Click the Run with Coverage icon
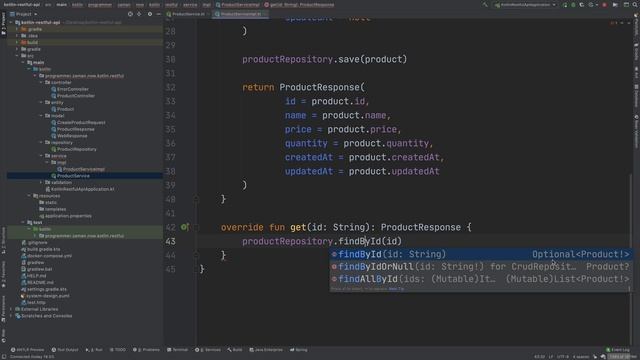Screen dimensions: 640x360 coord(582,5)
